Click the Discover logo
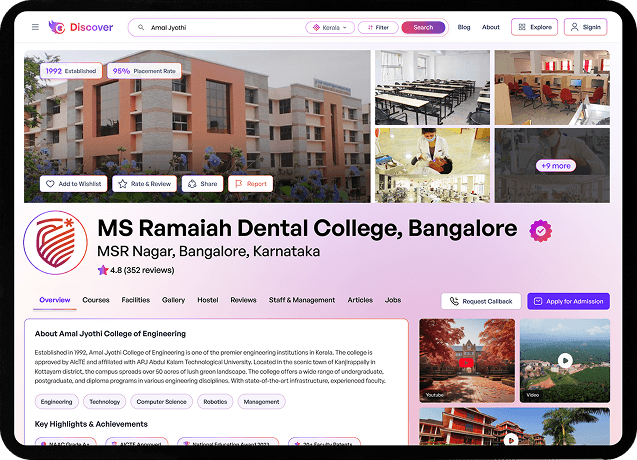The image size is (637, 460). click(x=80, y=27)
